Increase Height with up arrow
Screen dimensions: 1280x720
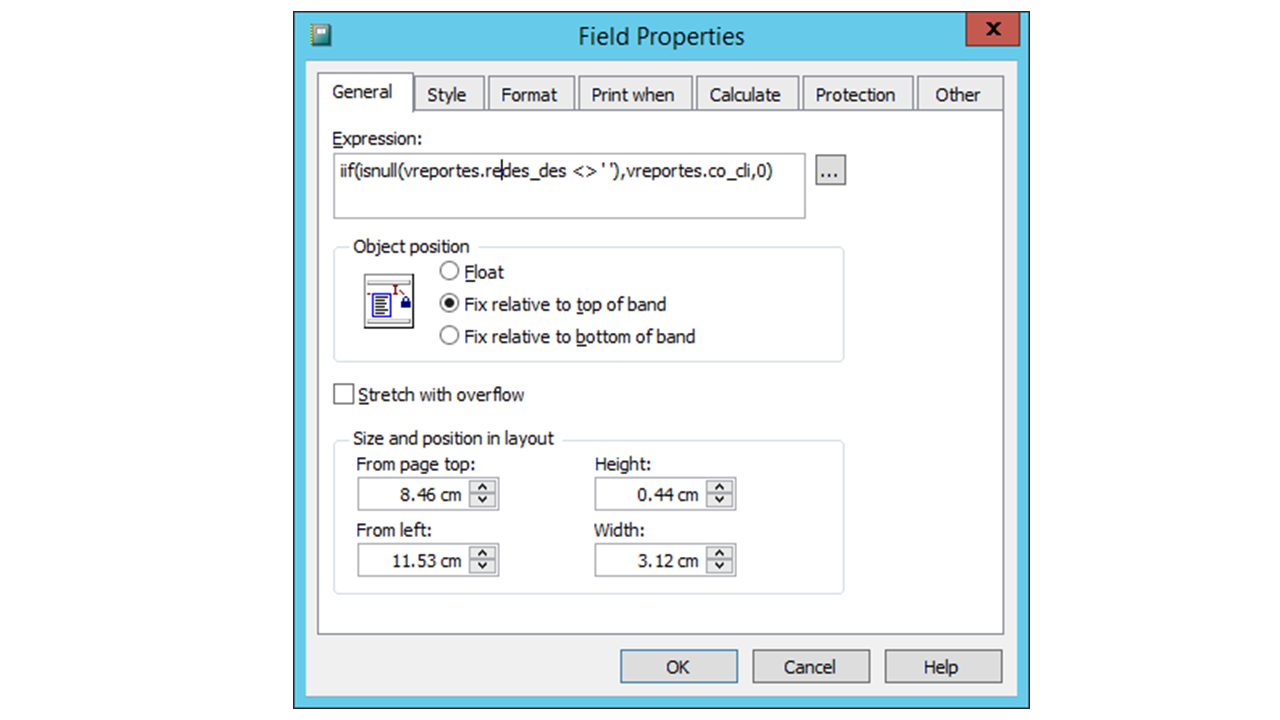point(720,487)
